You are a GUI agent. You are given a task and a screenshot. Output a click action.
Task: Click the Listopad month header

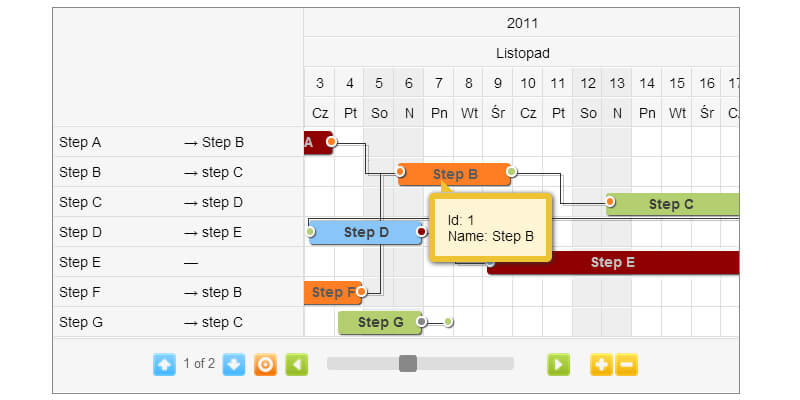pyautogui.click(x=522, y=52)
